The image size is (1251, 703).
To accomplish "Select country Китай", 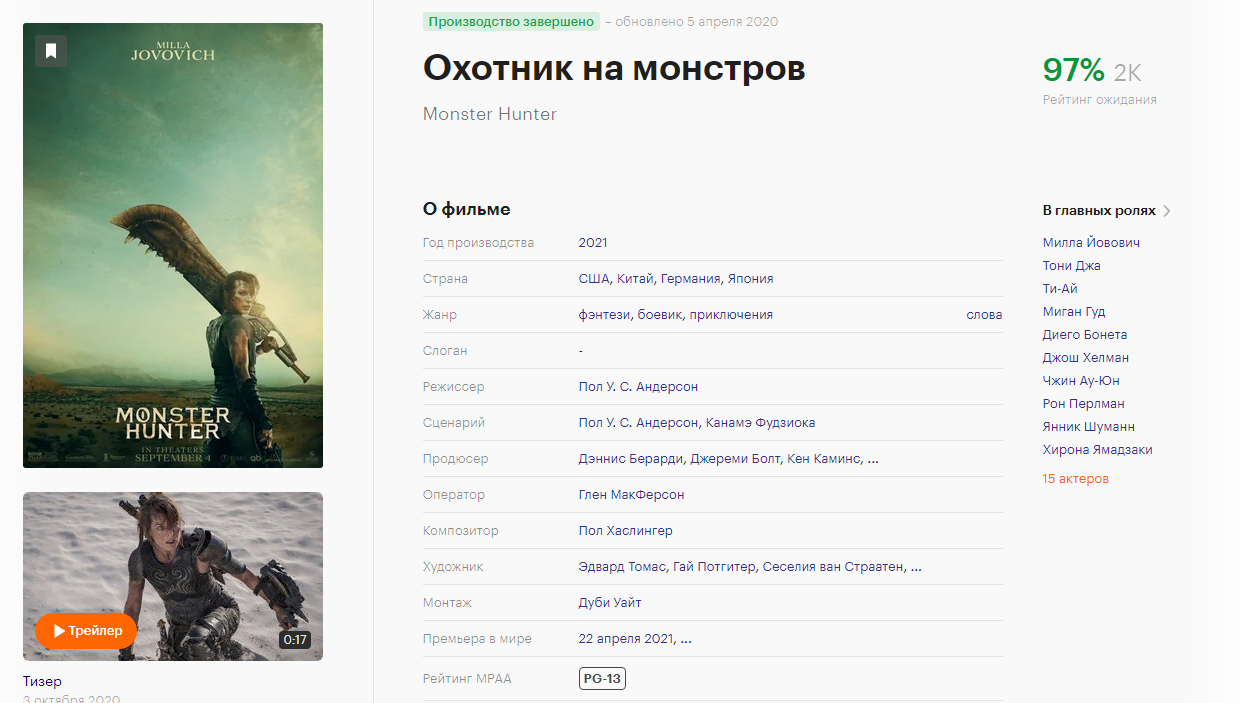I will click(634, 279).
